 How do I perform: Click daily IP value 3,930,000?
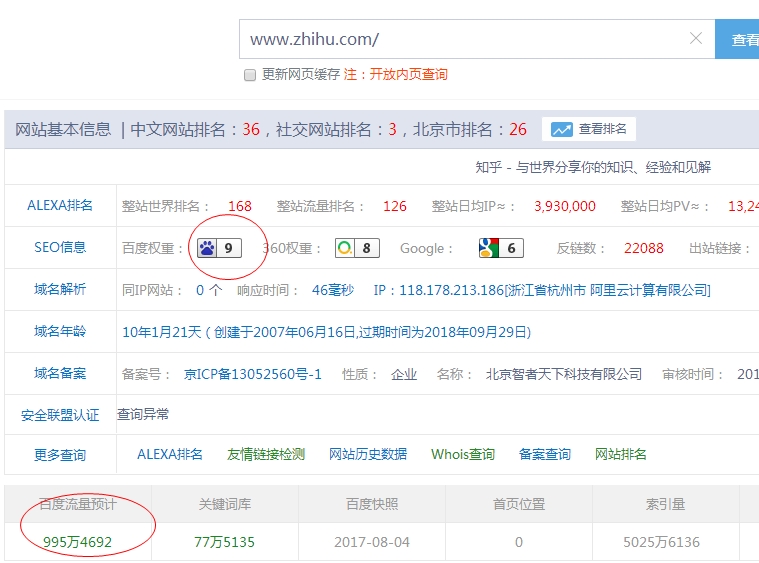point(564,206)
